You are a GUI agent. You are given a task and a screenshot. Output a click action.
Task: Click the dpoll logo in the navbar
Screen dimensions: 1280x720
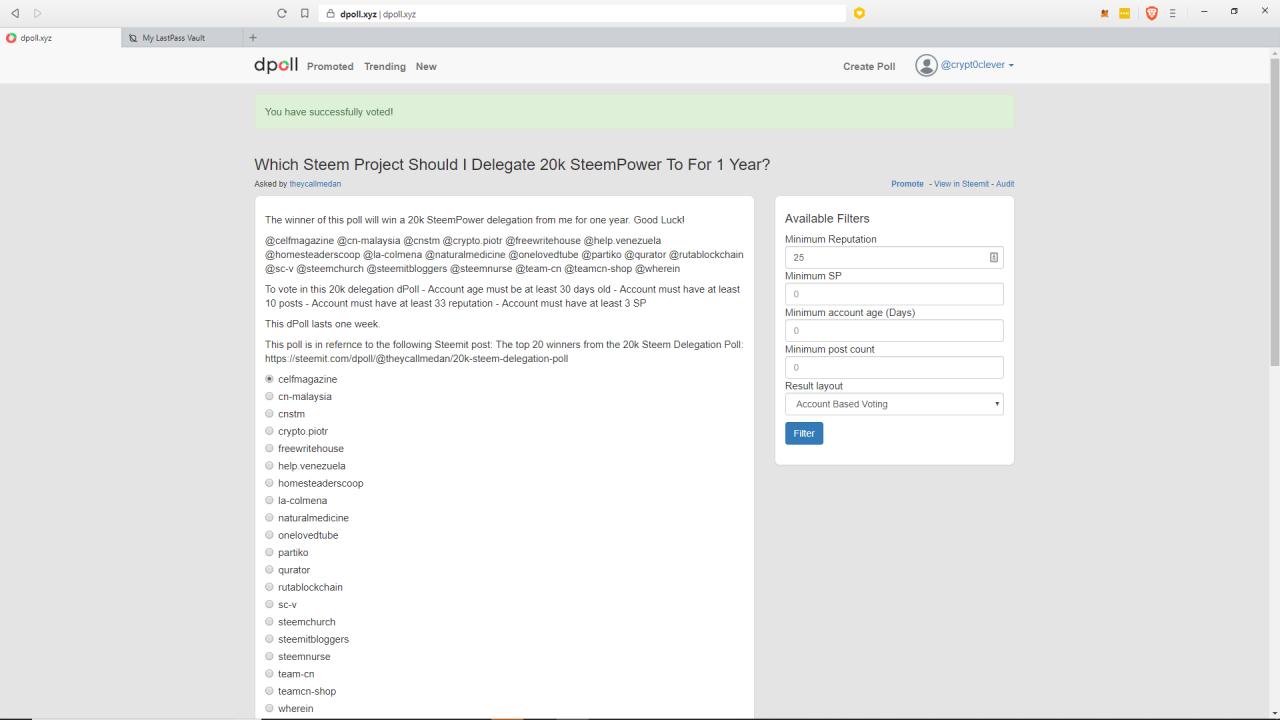276,65
